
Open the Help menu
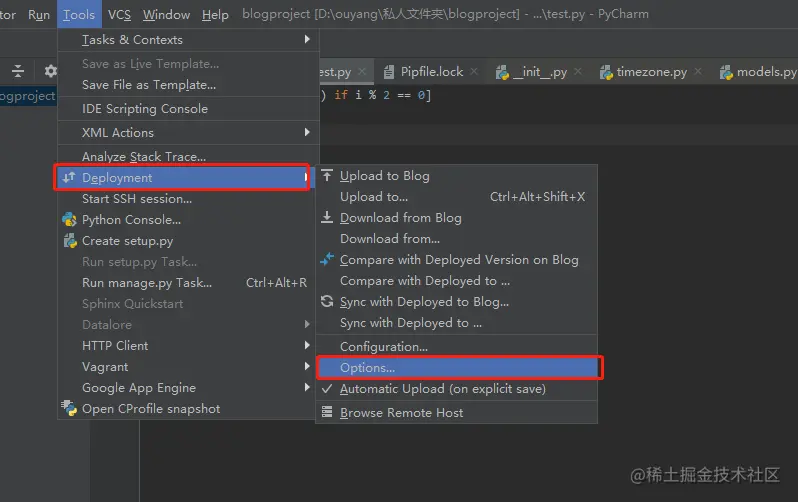pos(215,15)
